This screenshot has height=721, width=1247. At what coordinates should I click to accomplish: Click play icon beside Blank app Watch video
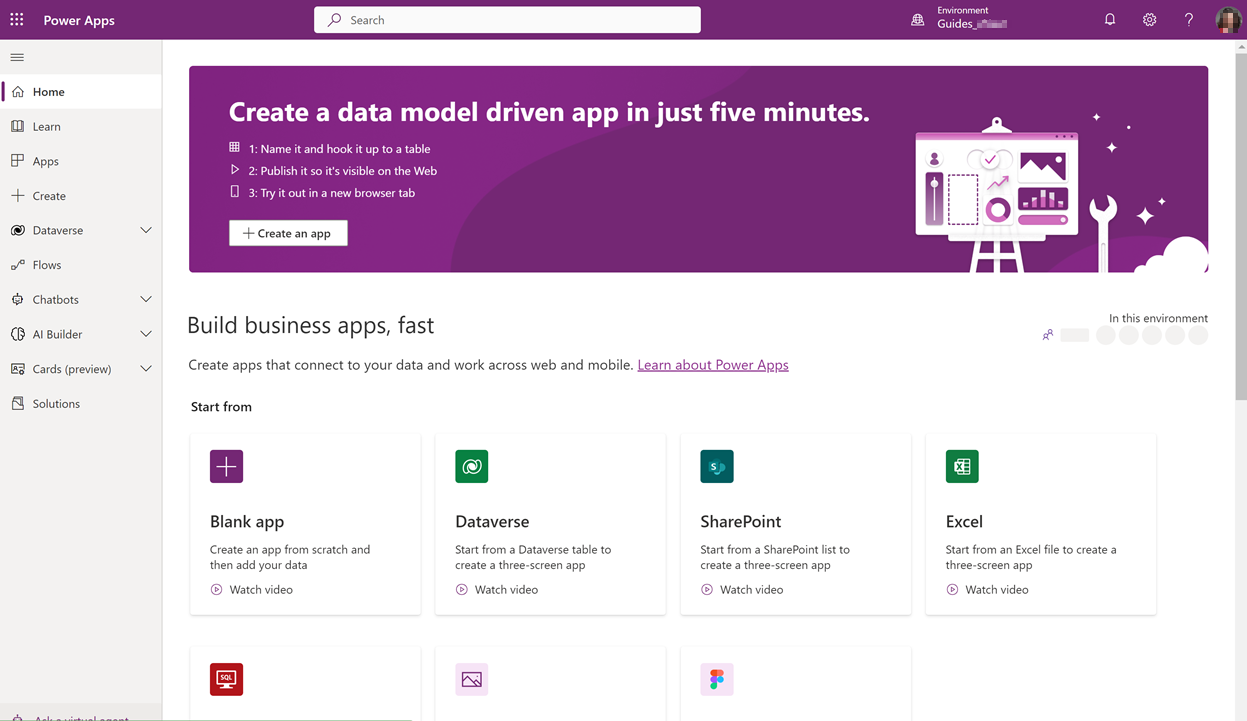tap(216, 590)
